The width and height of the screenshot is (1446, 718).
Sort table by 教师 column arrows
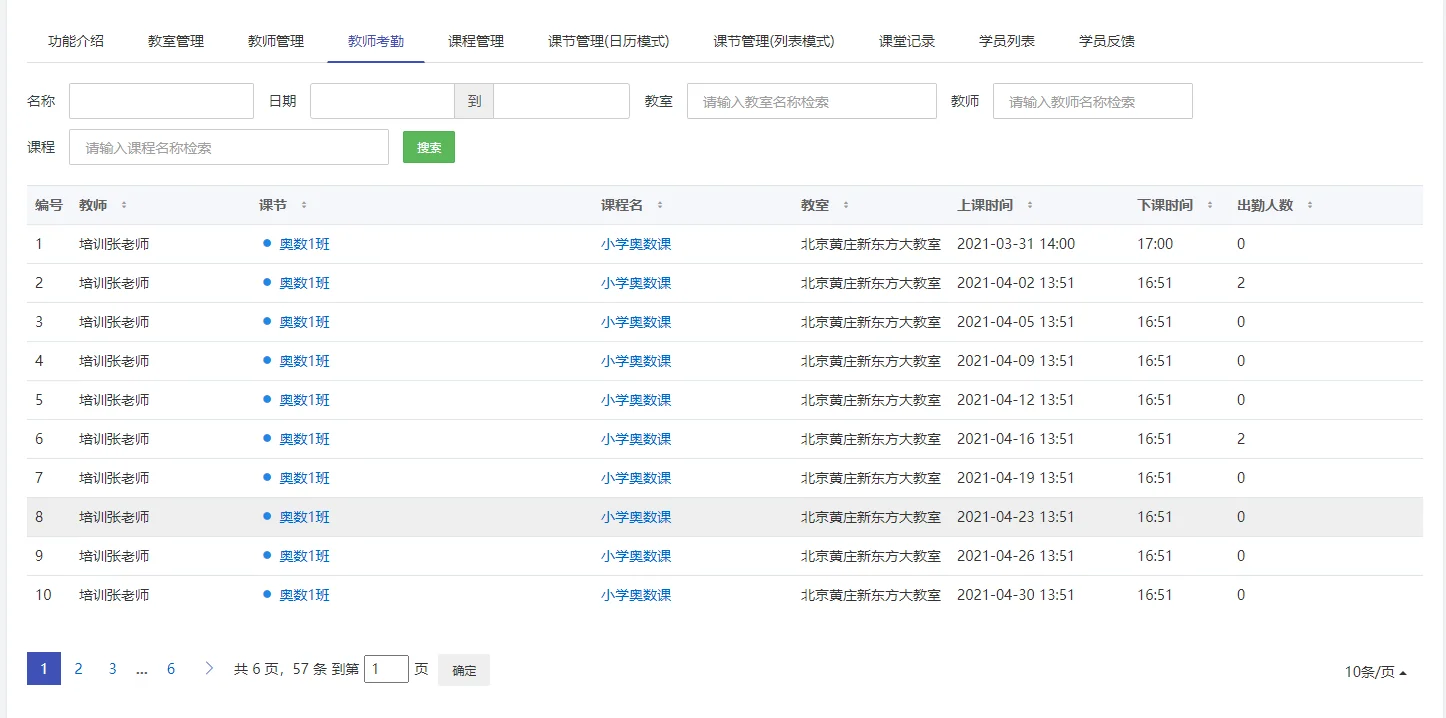point(124,205)
